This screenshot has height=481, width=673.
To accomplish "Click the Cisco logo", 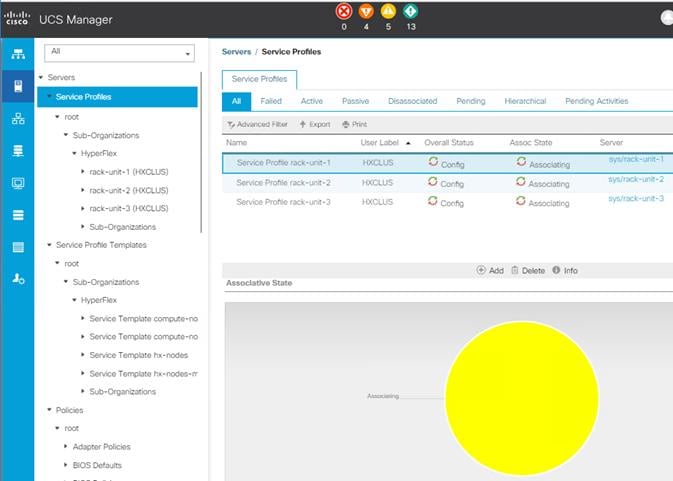I will coord(17,18).
